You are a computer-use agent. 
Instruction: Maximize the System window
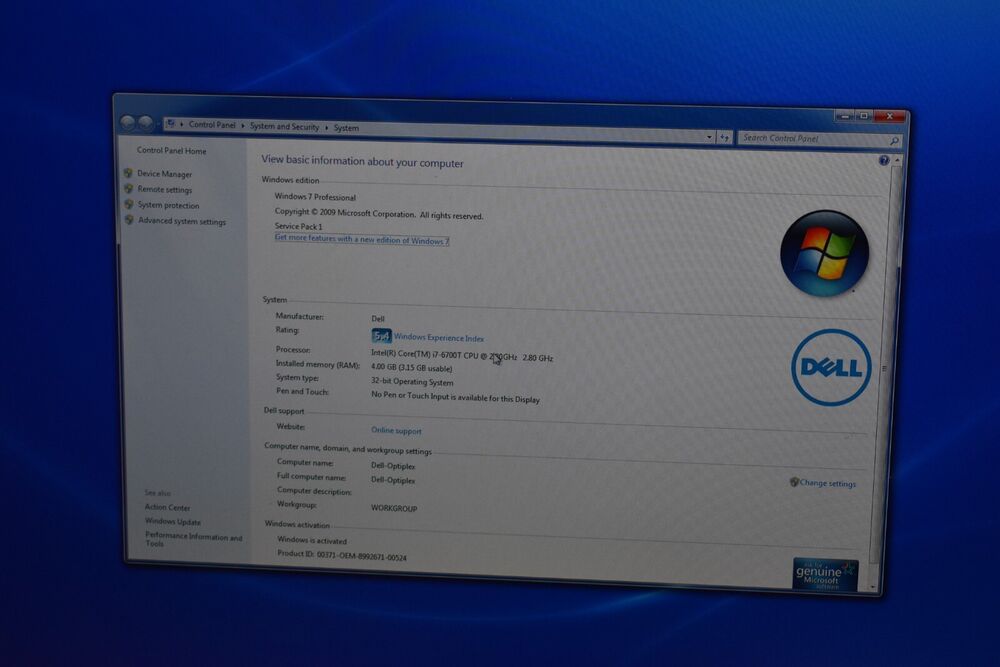[864, 116]
